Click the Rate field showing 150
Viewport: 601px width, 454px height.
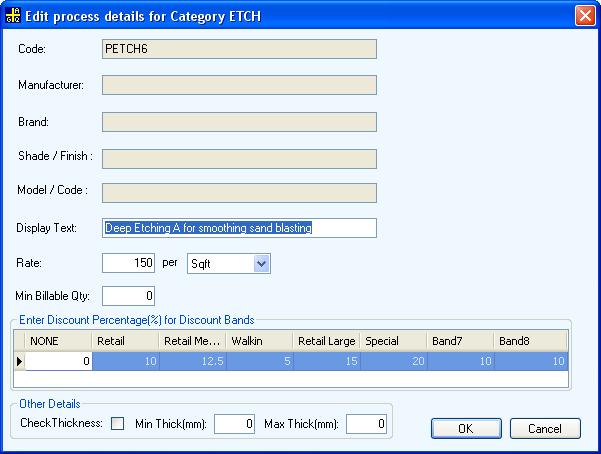(x=128, y=263)
